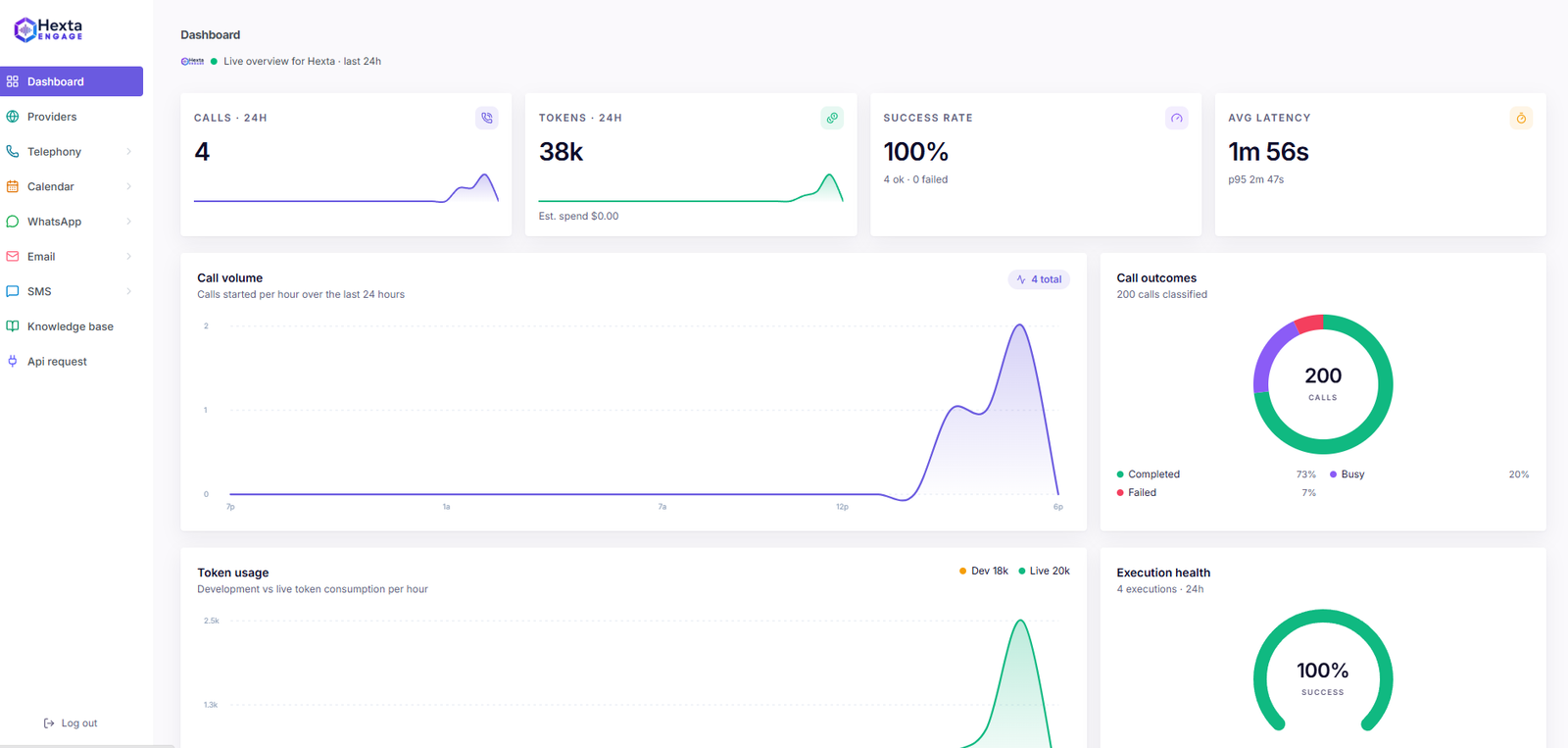This screenshot has width=1568, height=748.
Task: Open the Dashboard menu item
Action: click(72, 81)
